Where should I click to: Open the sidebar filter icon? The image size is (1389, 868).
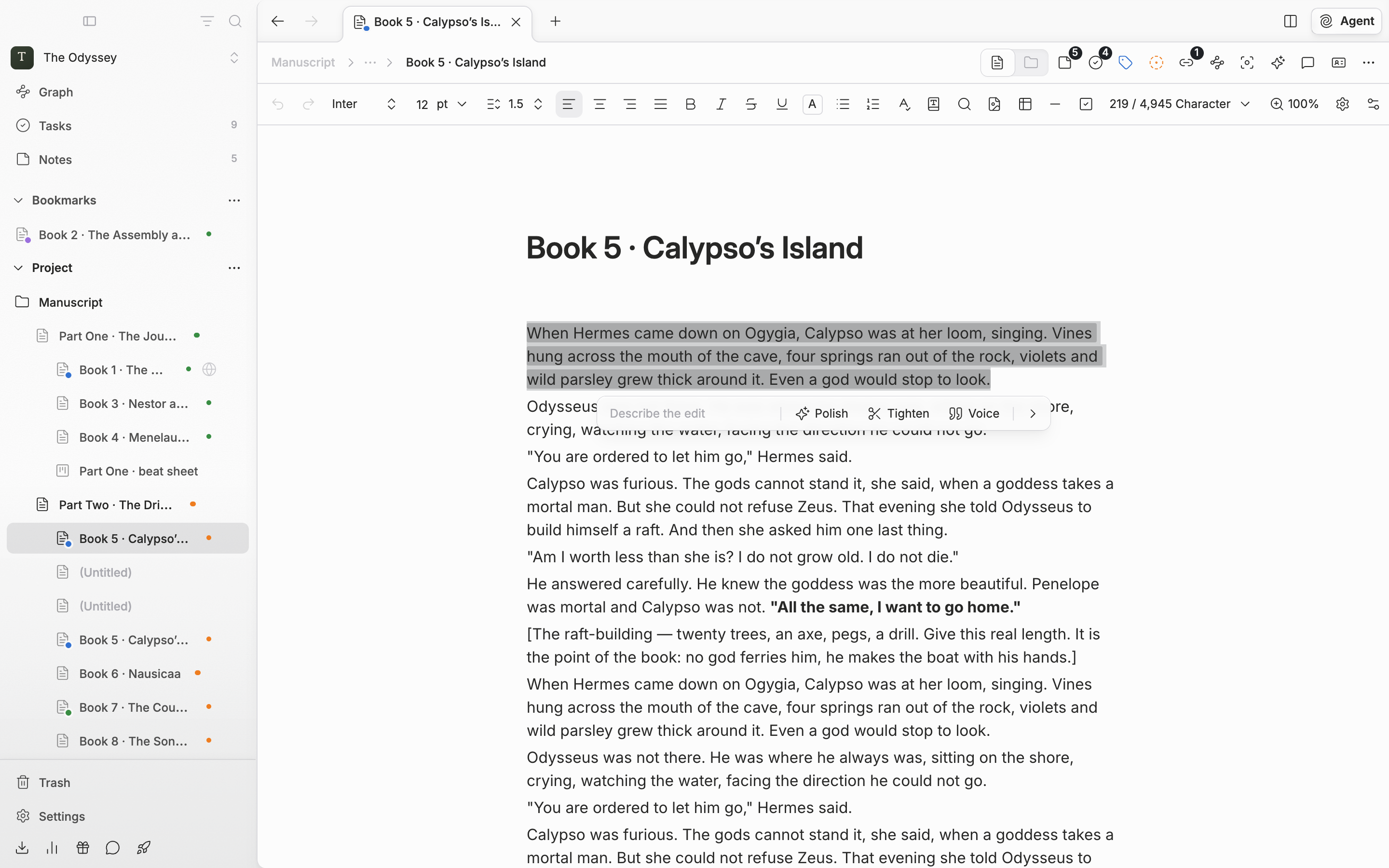[206, 21]
